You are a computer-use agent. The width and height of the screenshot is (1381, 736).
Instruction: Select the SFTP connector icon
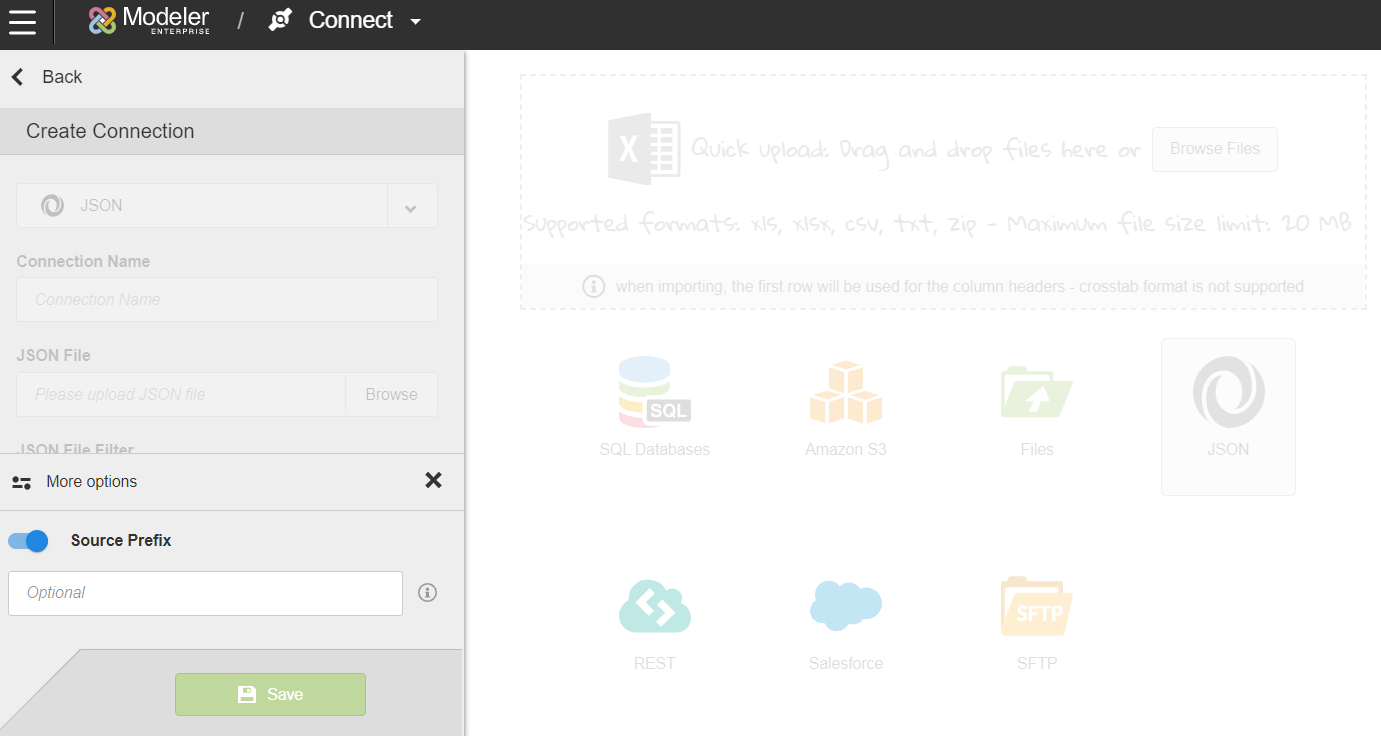click(x=1037, y=606)
